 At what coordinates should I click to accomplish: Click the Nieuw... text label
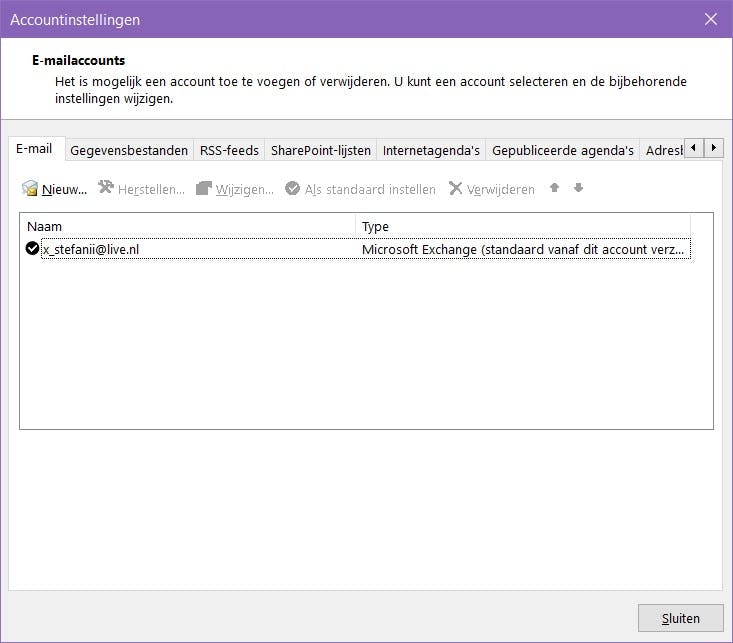[x=65, y=189]
